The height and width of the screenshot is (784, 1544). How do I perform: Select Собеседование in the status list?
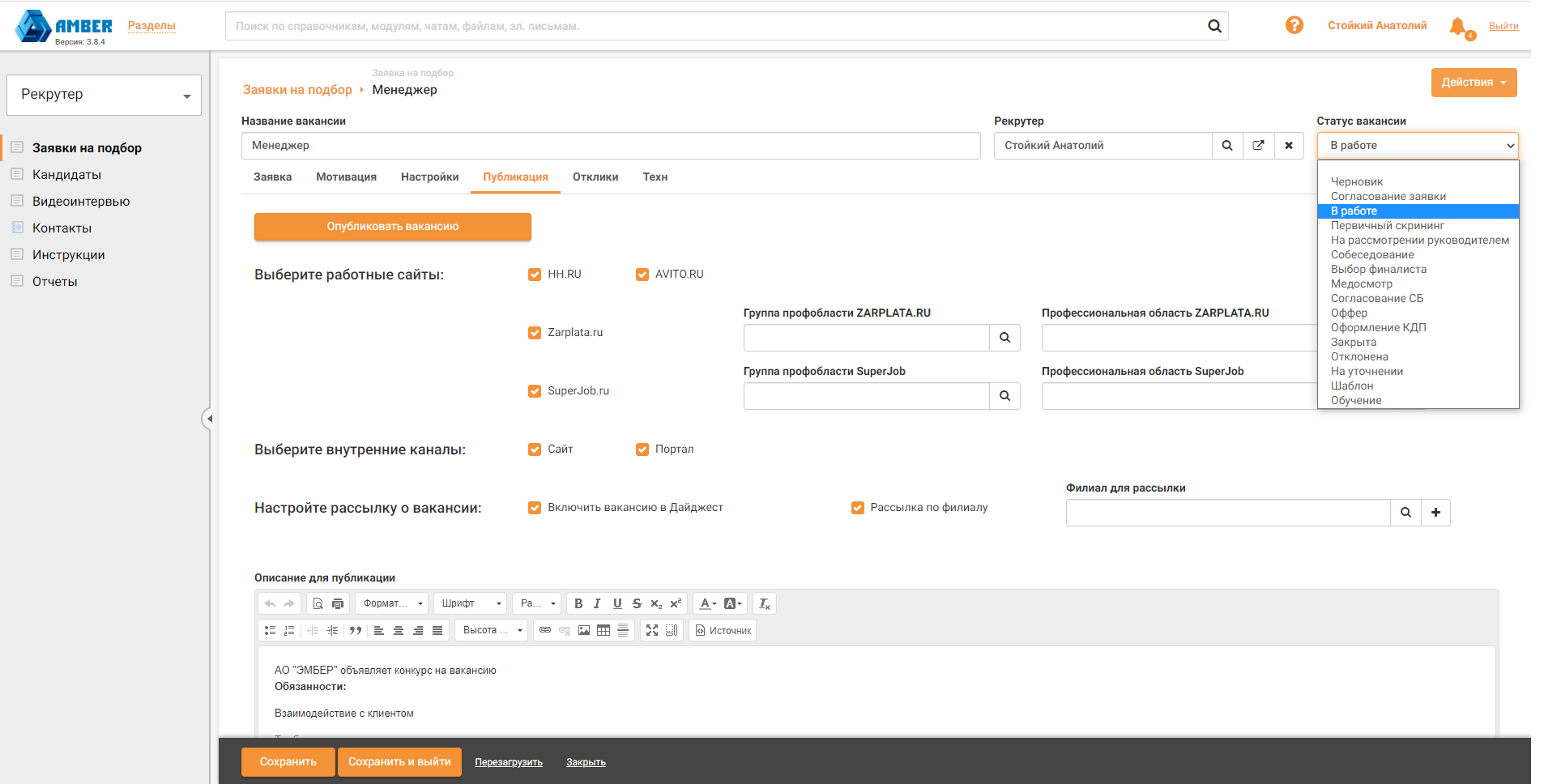pos(1372,254)
